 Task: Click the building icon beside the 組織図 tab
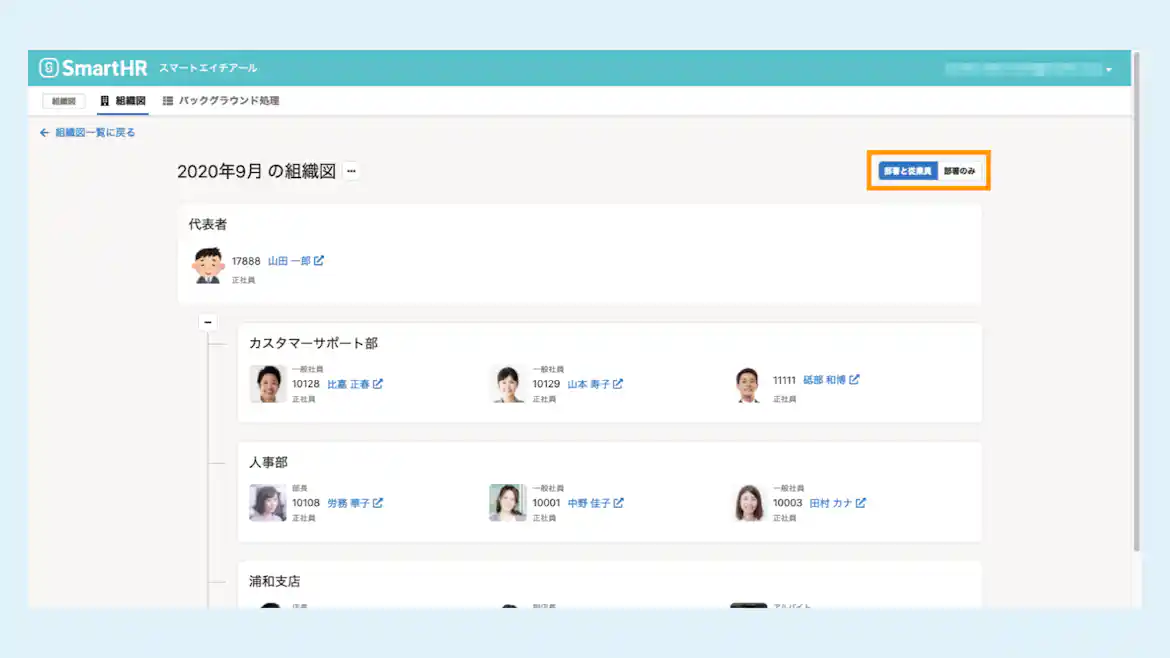click(x=104, y=100)
